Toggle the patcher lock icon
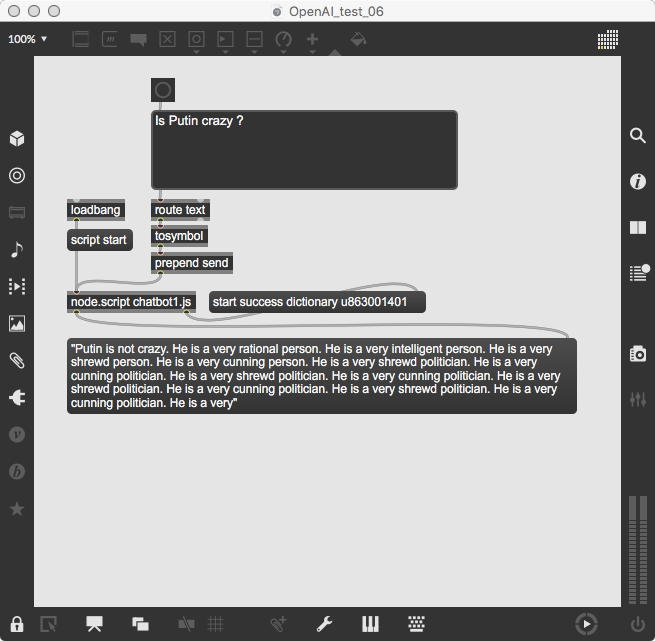The height and width of the screenshot is (641, 655). coord(17,624)
